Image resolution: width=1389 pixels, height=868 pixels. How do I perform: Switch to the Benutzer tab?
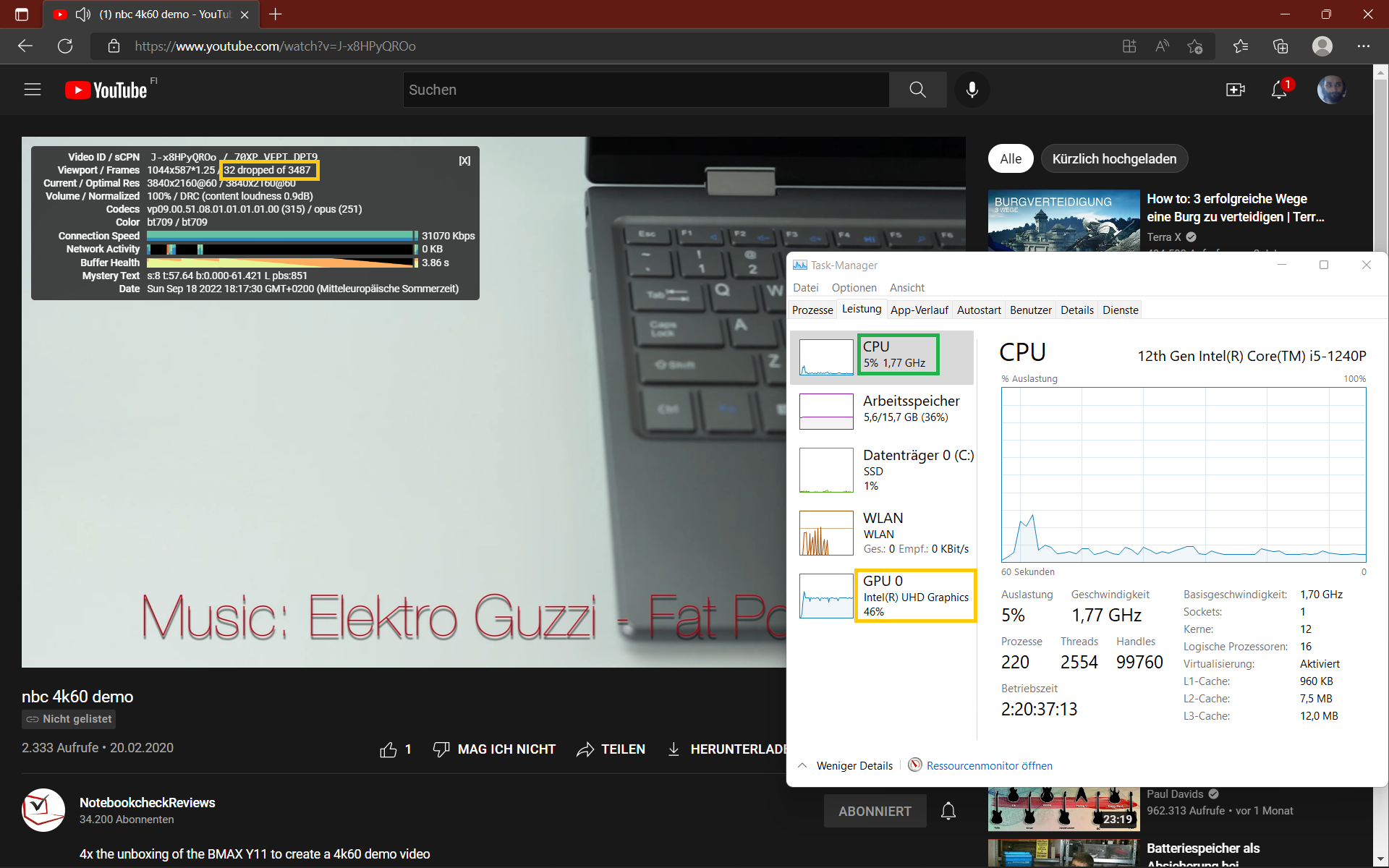1030,310
